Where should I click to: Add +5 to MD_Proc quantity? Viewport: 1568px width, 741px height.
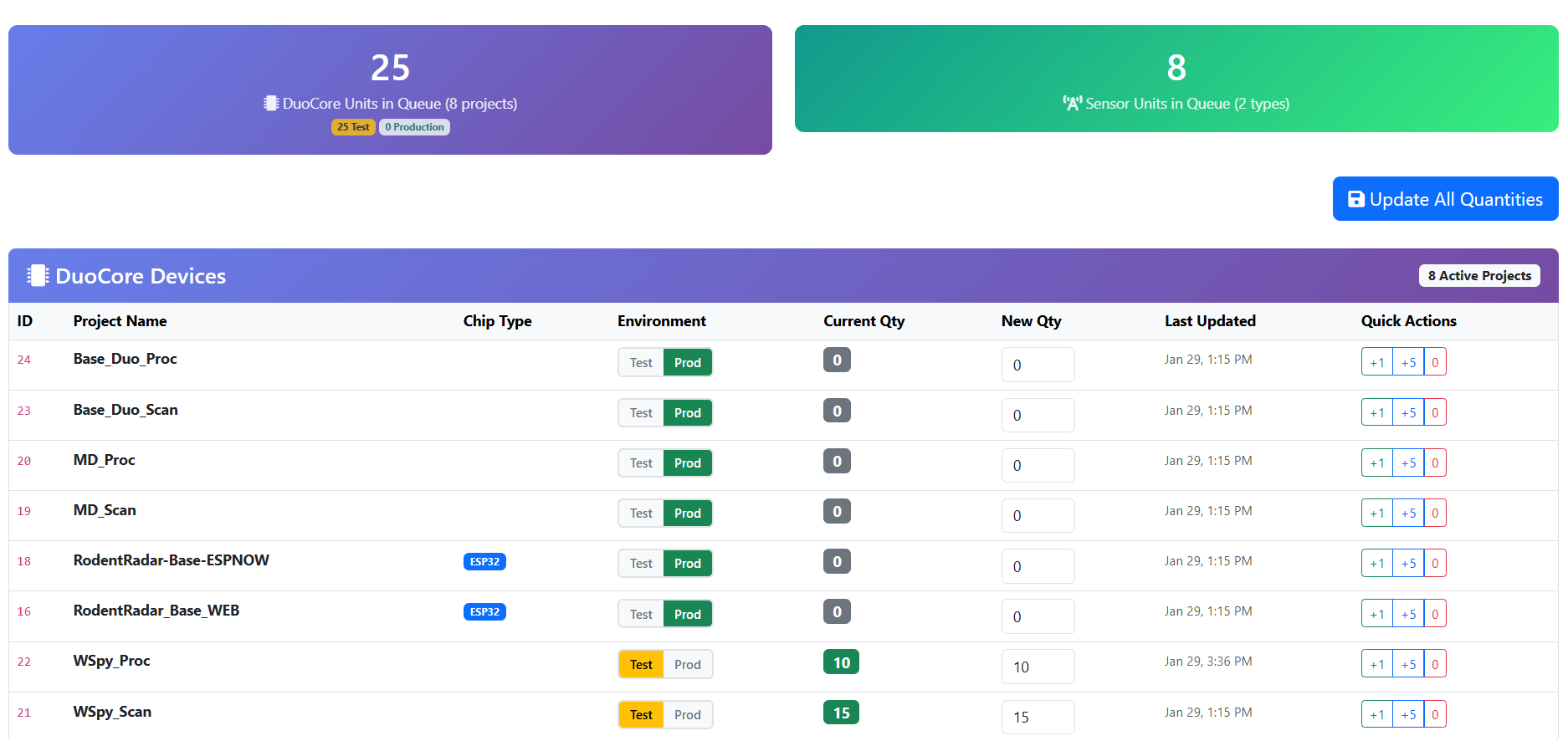(1408, 463)
